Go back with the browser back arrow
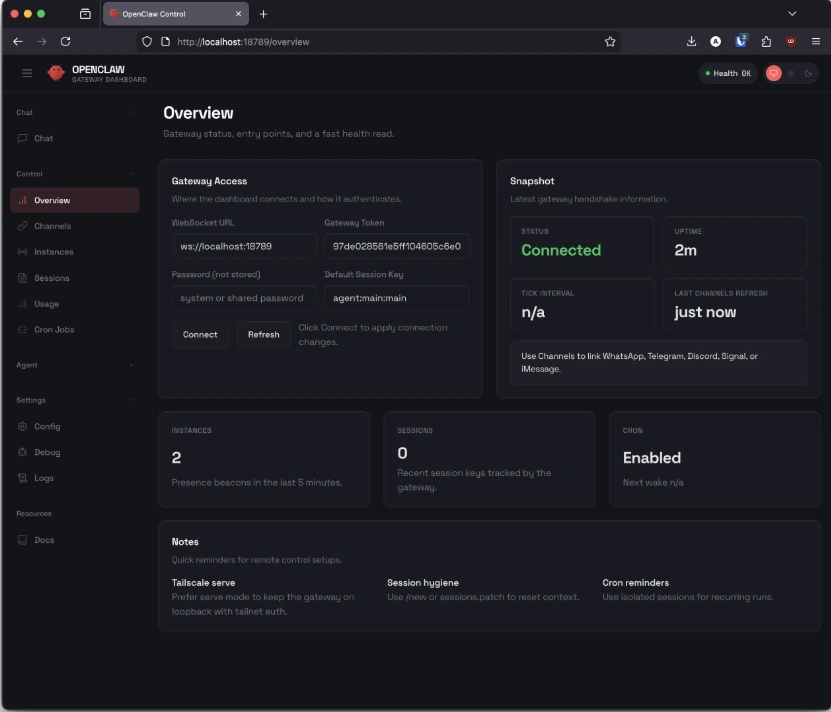 pyautogui.click(x=18, y=41)
